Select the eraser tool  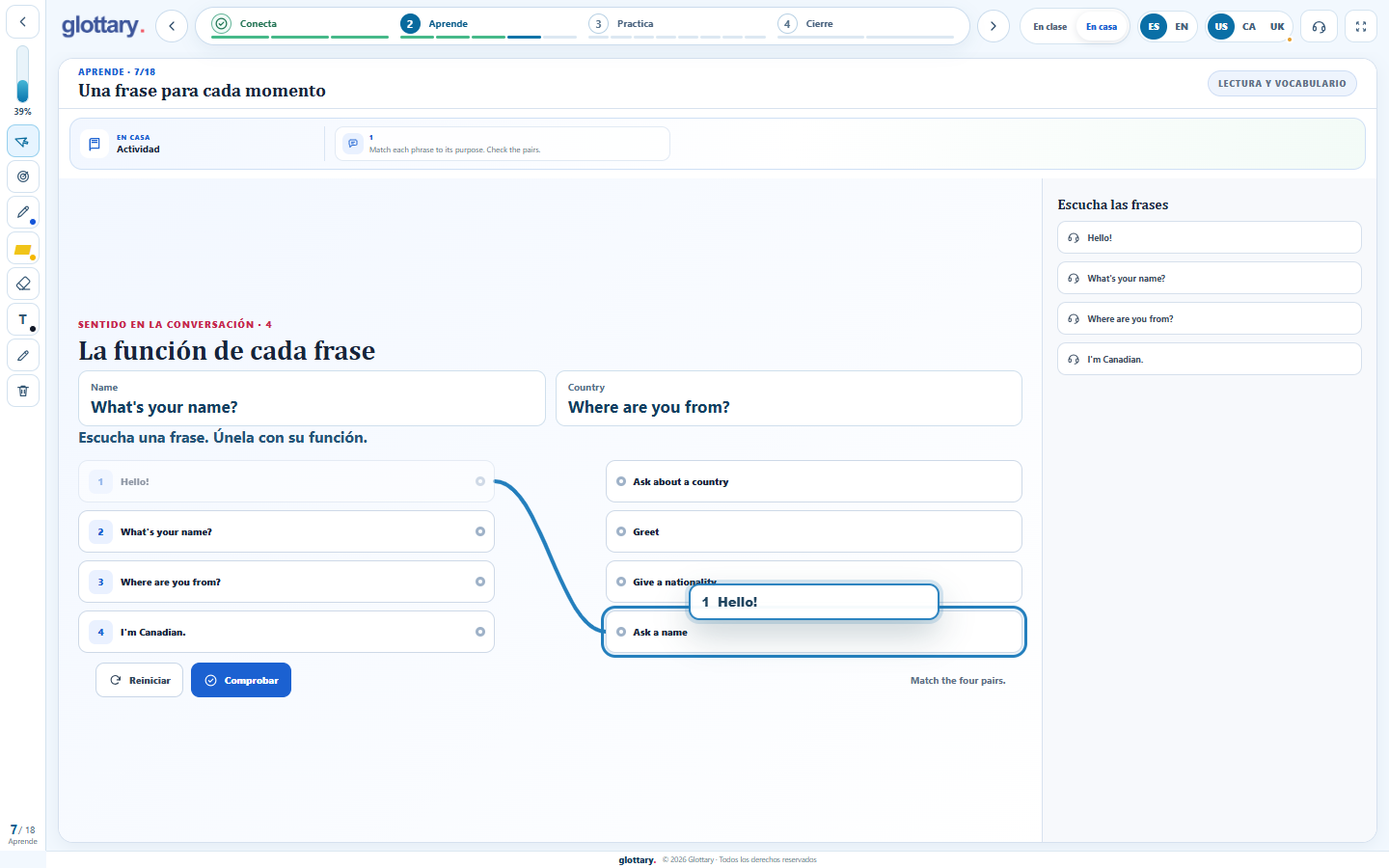click(x=23, y=284)
